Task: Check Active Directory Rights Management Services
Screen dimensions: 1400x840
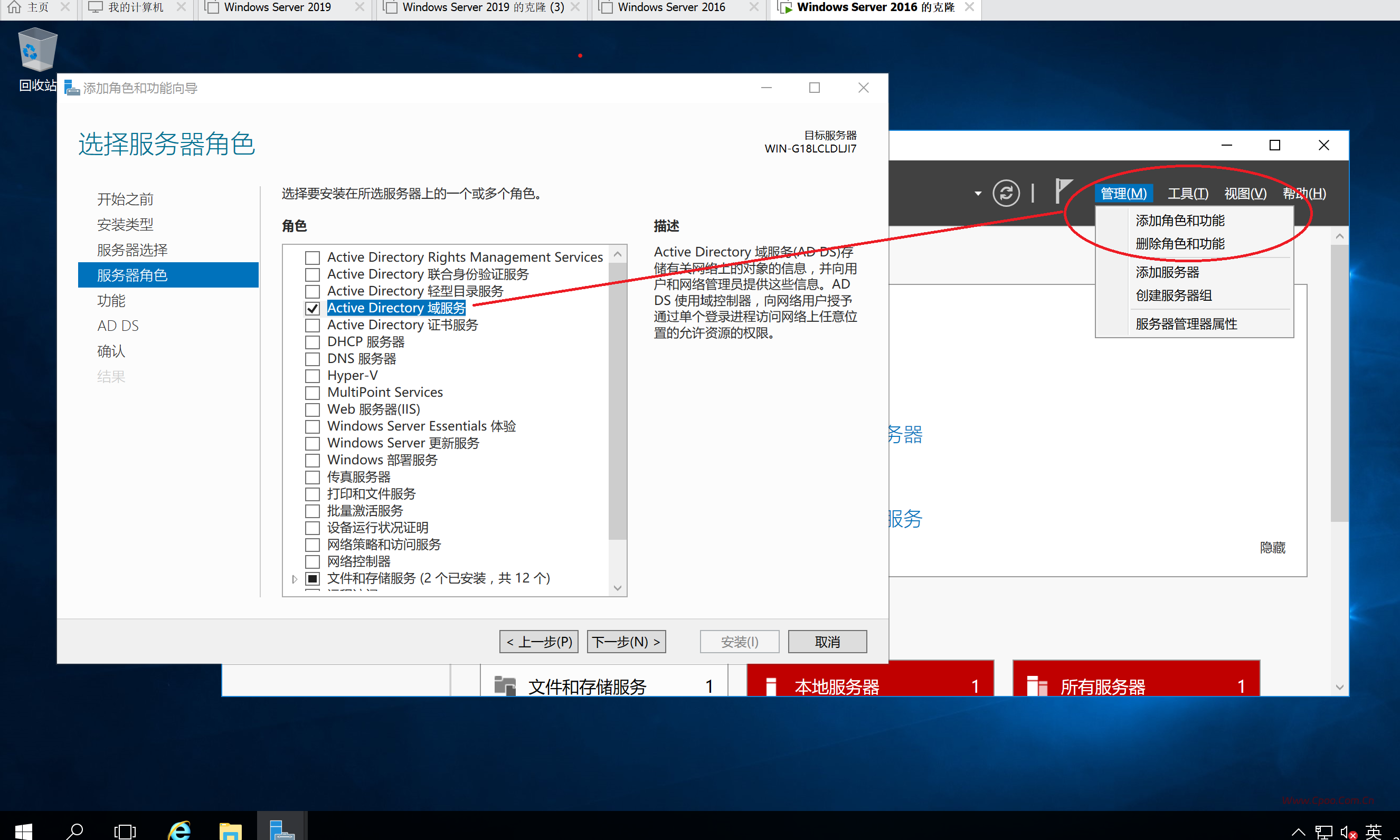Action: [312, 257]
